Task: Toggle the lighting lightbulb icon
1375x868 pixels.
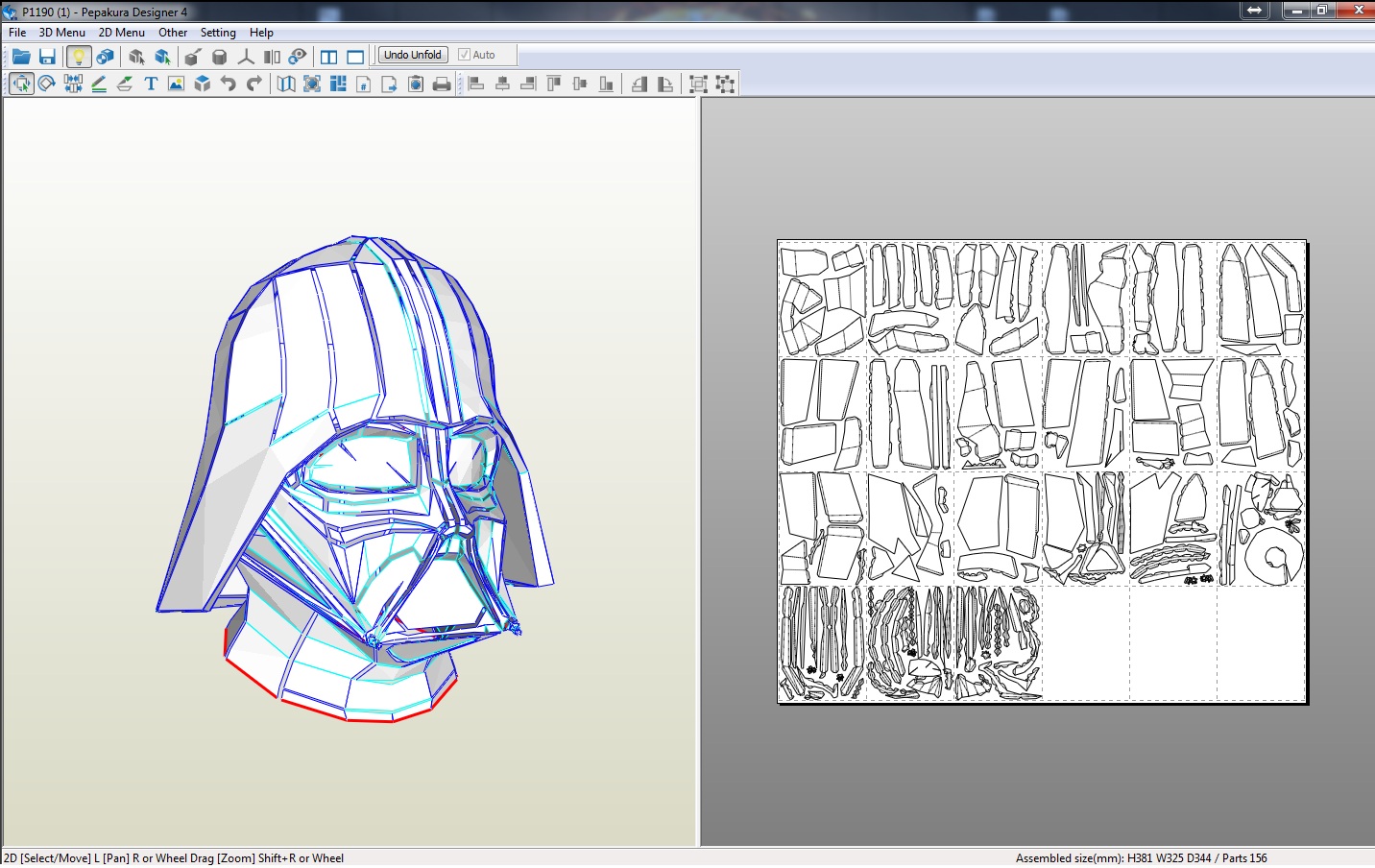Action: [79, 57]
